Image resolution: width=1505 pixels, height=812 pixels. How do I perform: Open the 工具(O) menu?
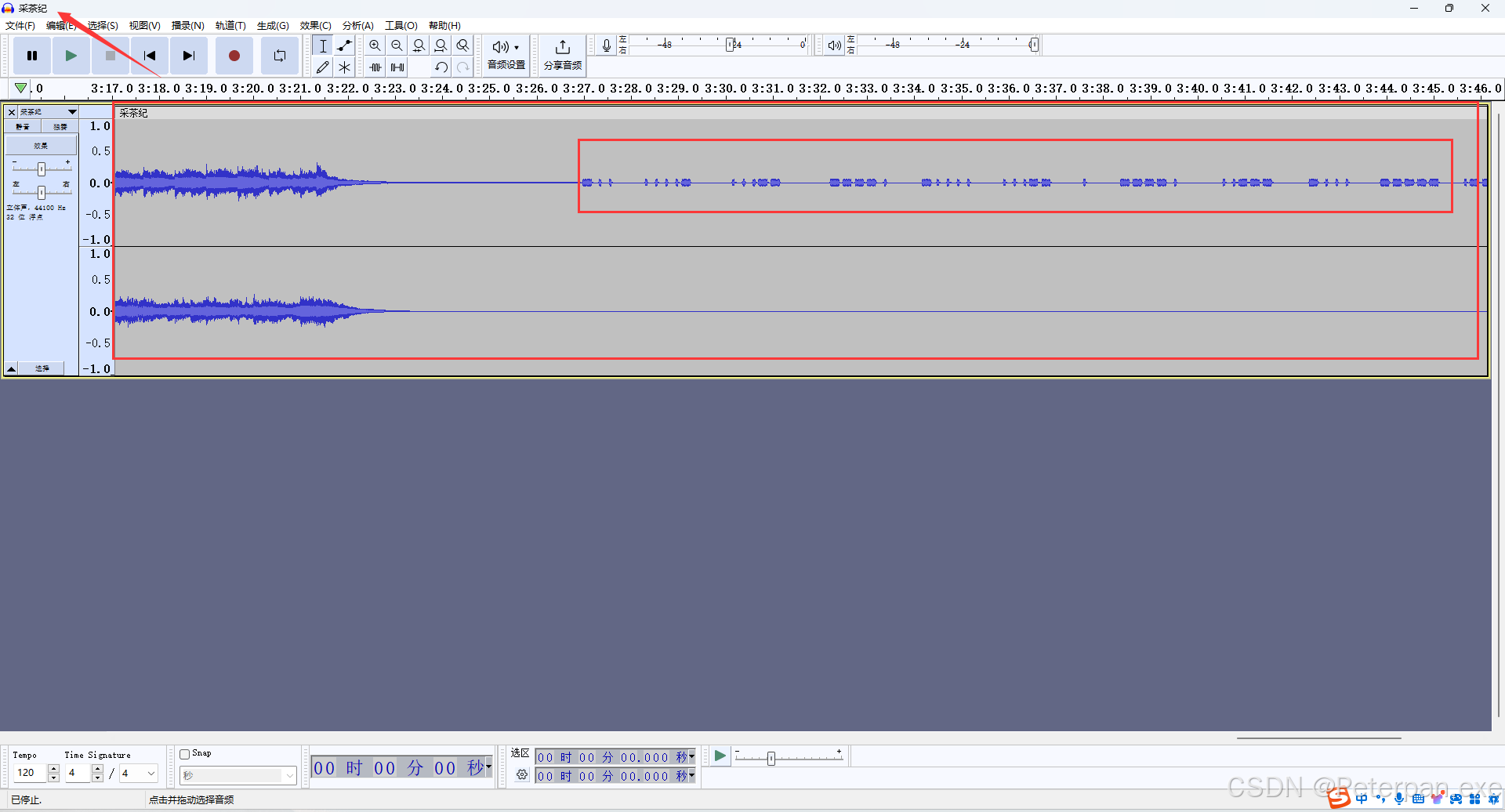(401, 26)
